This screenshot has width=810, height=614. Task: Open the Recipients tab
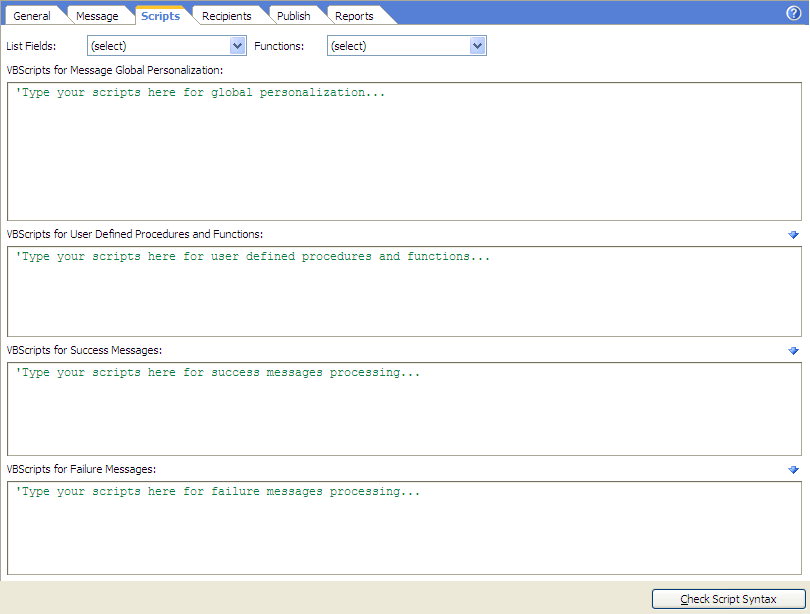[226, 16]
